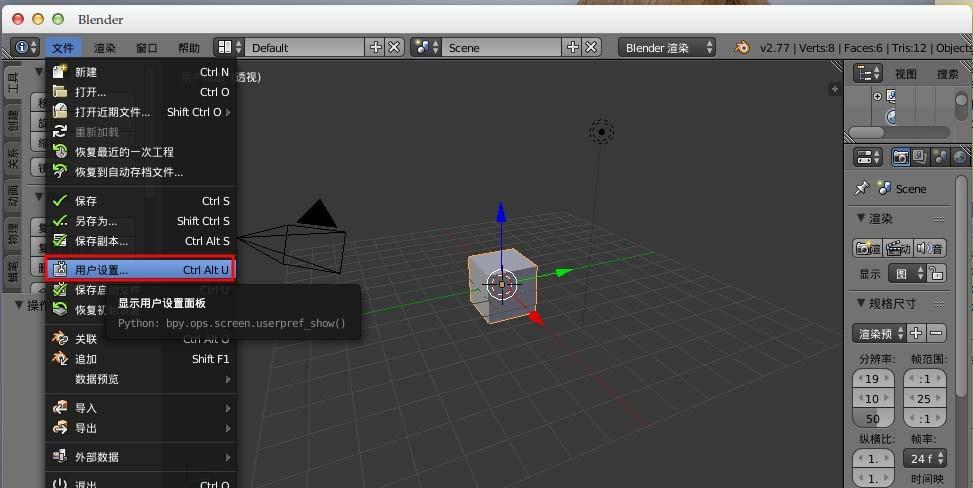
Task: Expand the 导出 submenu
Action: pos(141,428)
